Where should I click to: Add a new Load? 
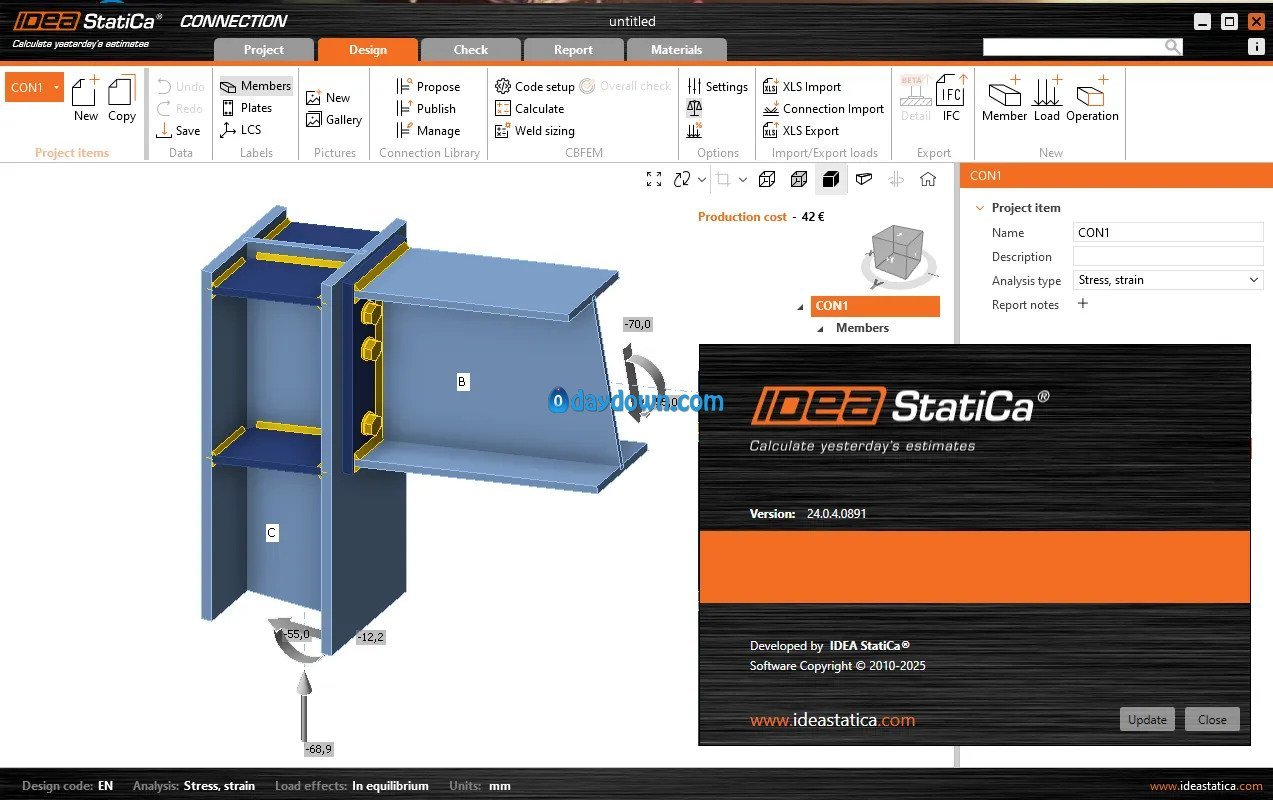pos(1047,99)
